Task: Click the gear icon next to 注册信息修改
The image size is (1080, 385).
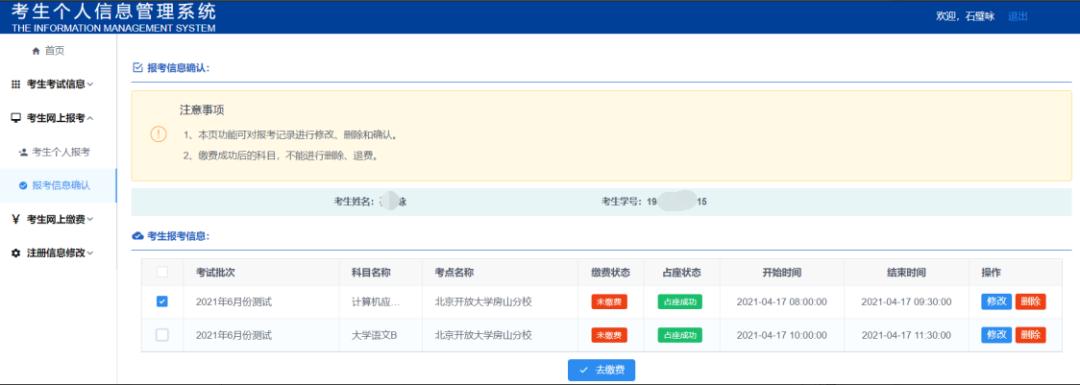Action: 16,253
